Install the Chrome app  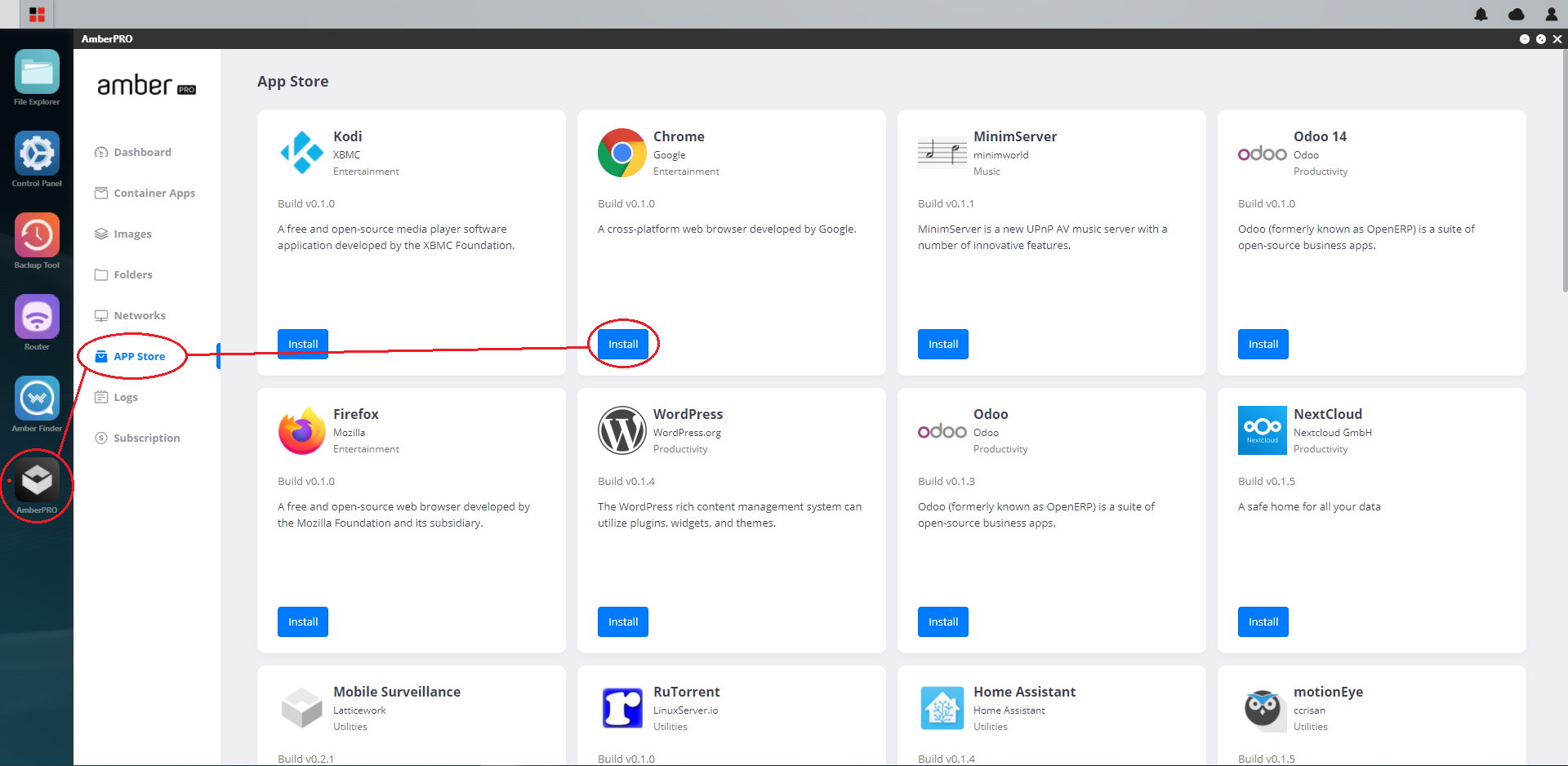[623, 344]
